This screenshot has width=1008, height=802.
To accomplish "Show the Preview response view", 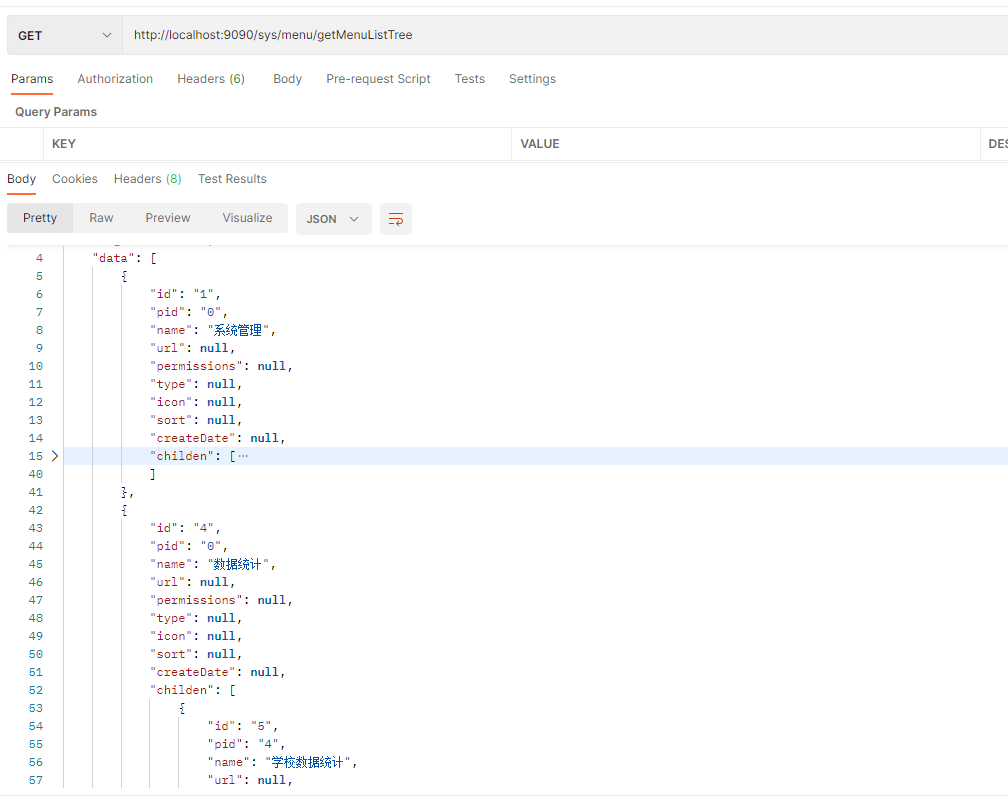I will (168, 218).
